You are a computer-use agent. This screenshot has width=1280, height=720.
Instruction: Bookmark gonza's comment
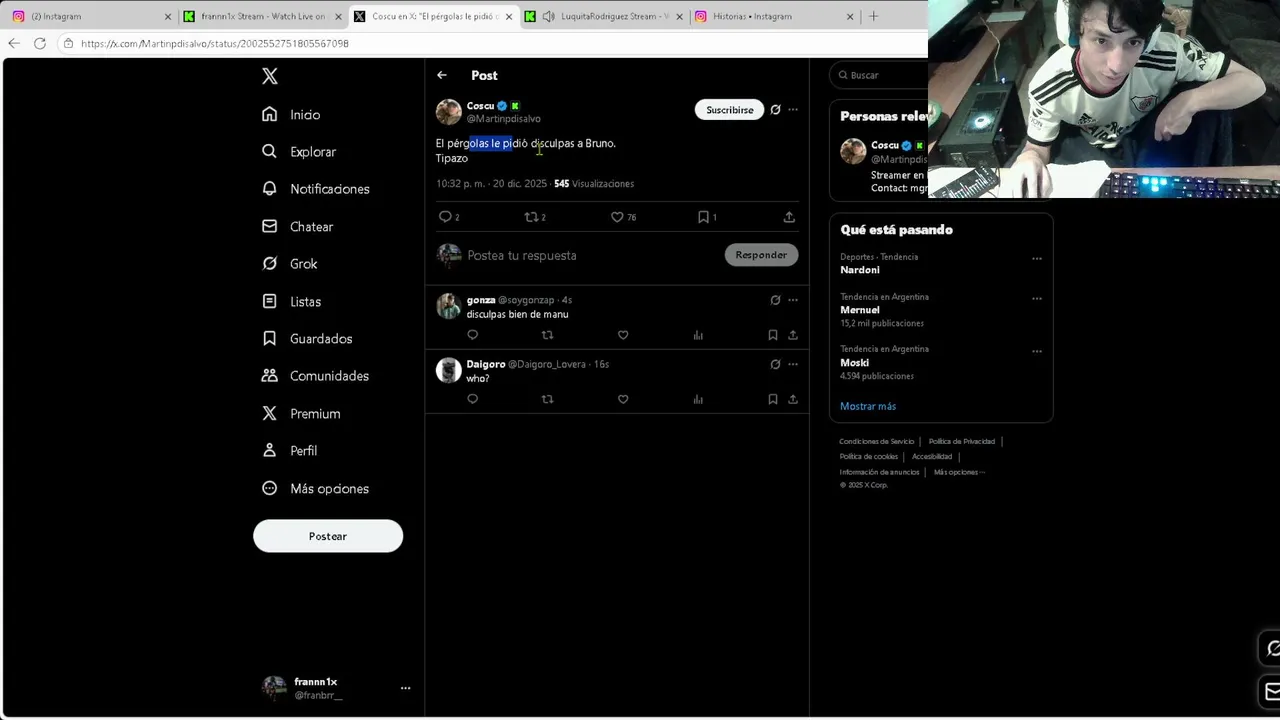tap(773, 335)
